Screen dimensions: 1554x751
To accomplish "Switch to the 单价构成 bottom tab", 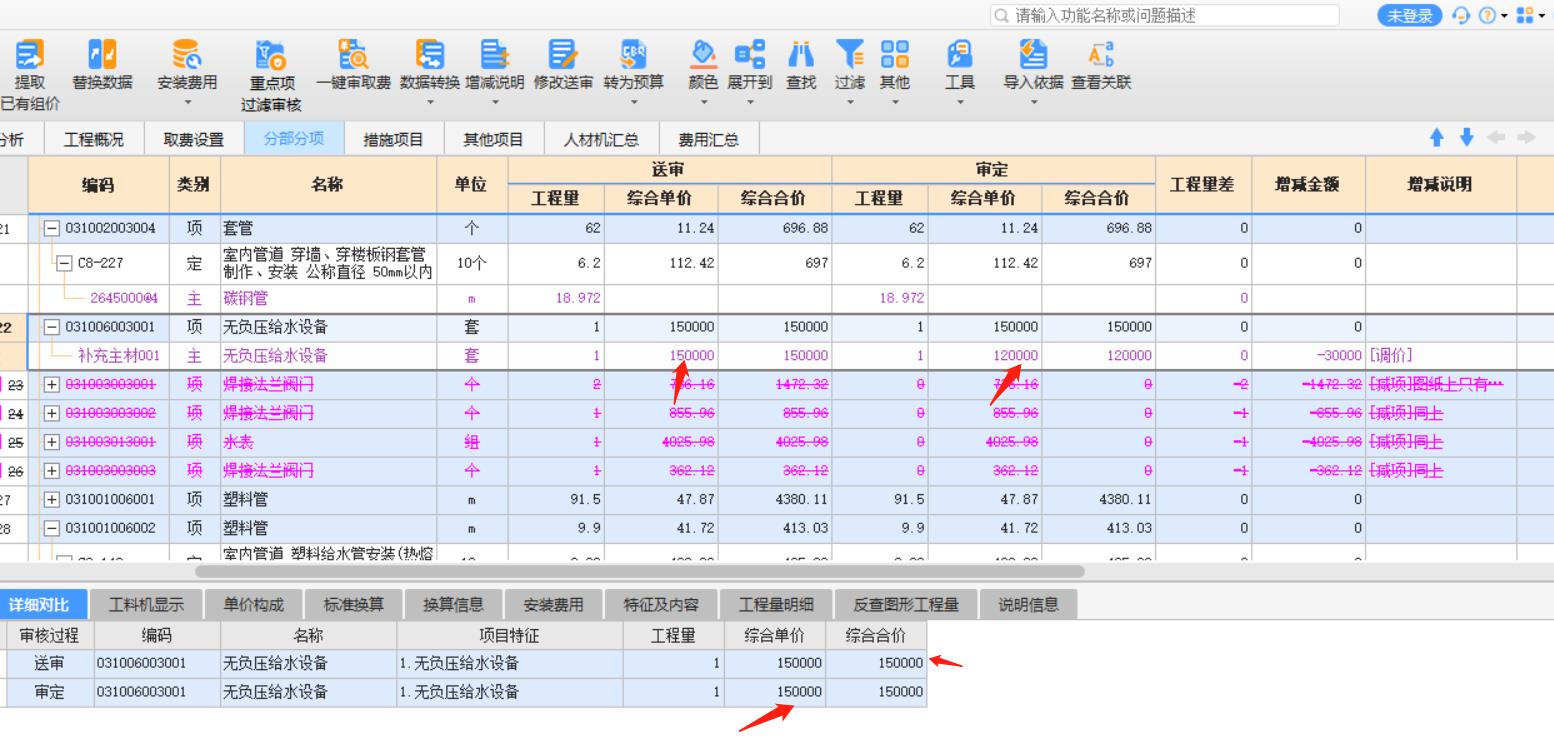I will (x=253, y=604).
